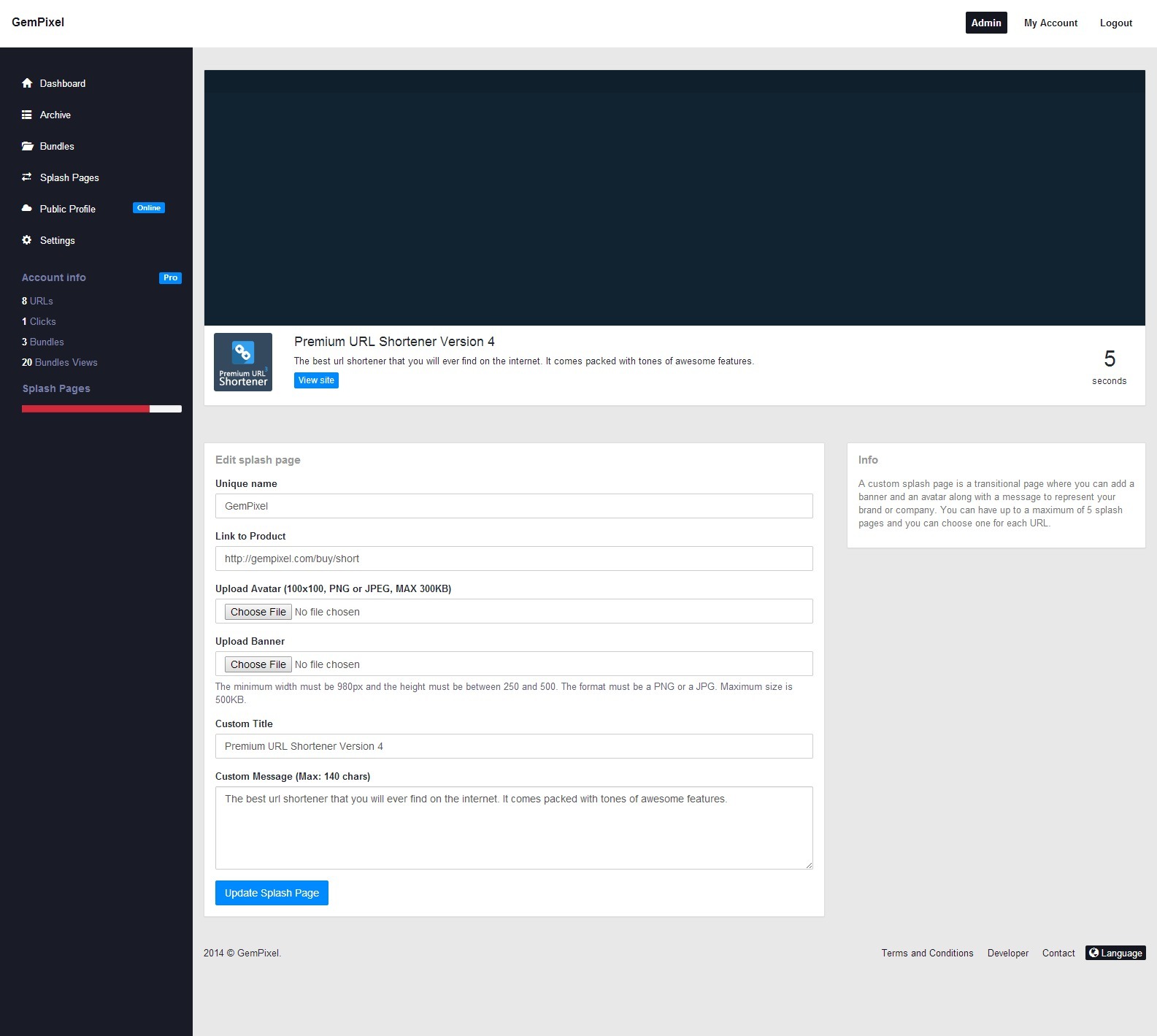
Task: Log out using the Logout link
Action: 1115,23
